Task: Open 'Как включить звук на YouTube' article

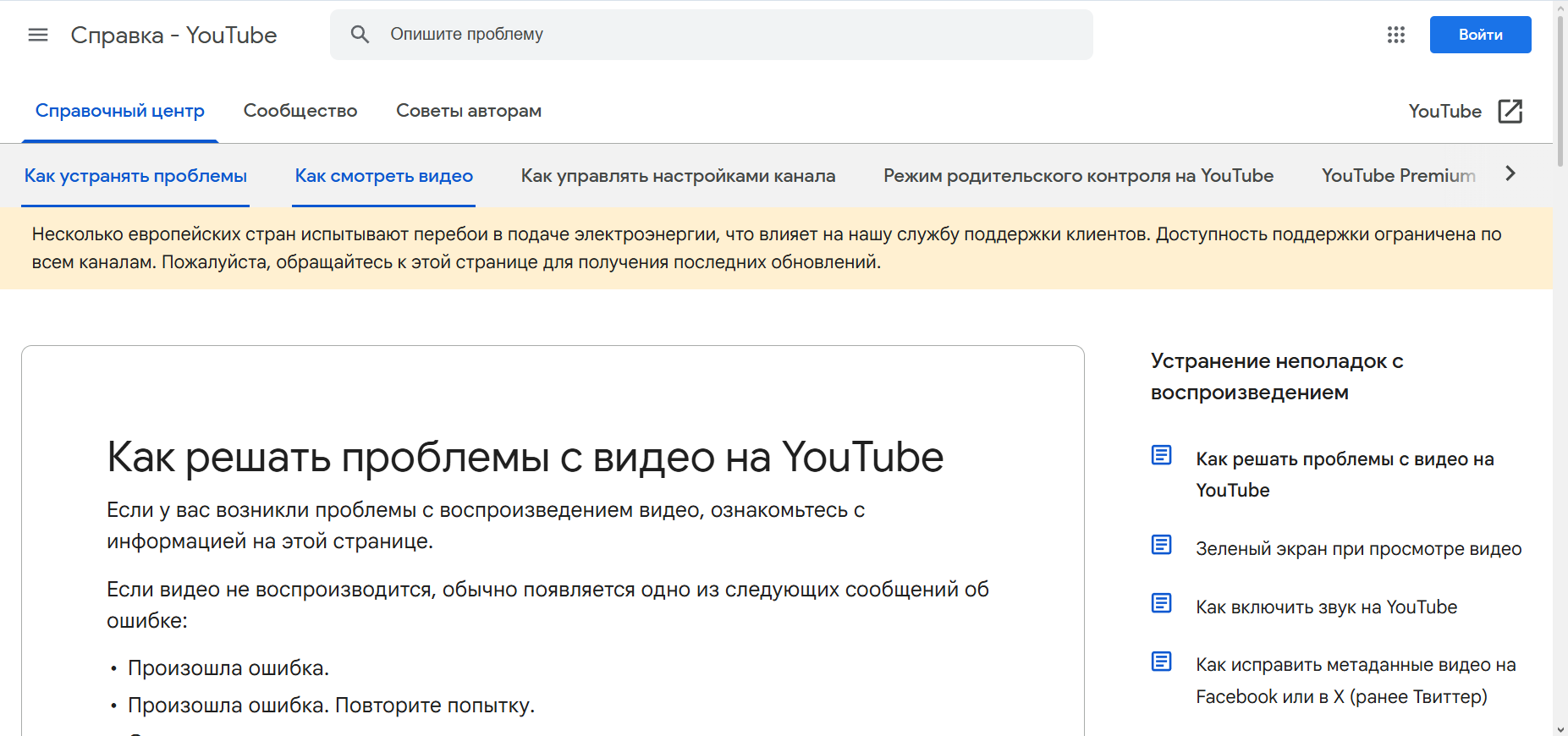Action: tap(1327, 607)
